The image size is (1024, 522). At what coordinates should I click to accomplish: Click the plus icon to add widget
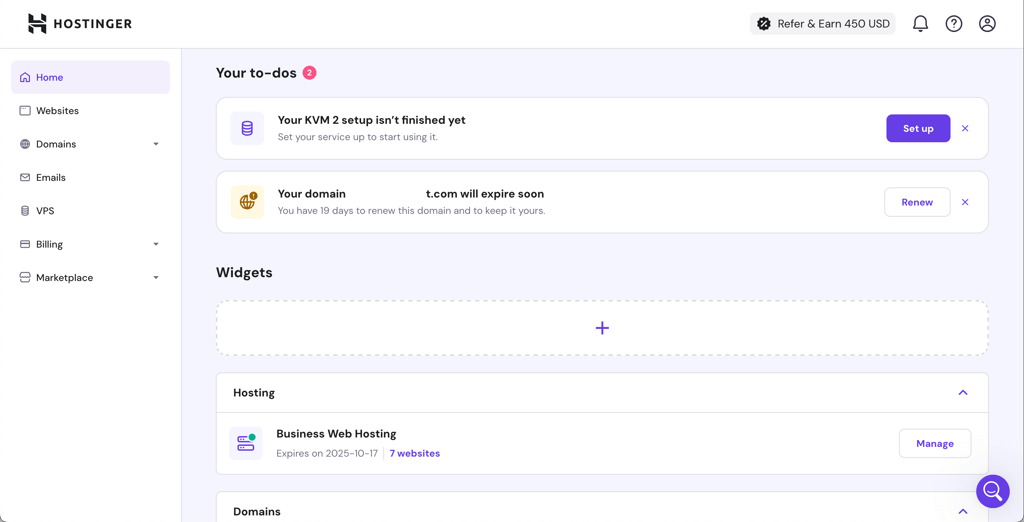coord(602,328)
